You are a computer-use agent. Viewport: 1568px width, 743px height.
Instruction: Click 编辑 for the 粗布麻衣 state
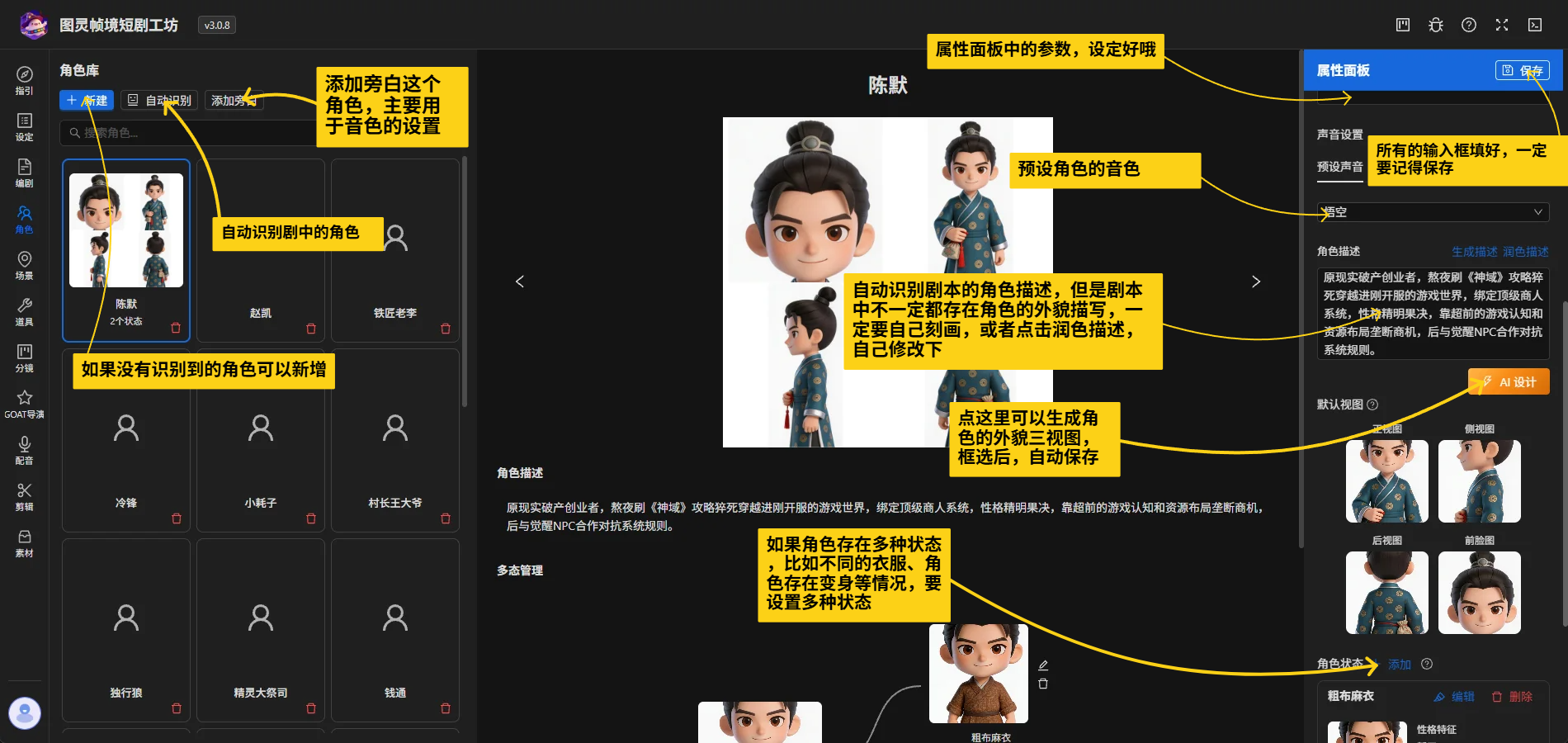click(1455, 697)
